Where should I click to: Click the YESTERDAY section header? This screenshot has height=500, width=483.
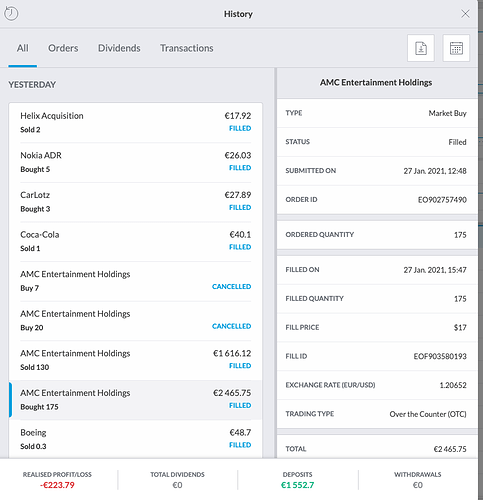pos(32,85)
